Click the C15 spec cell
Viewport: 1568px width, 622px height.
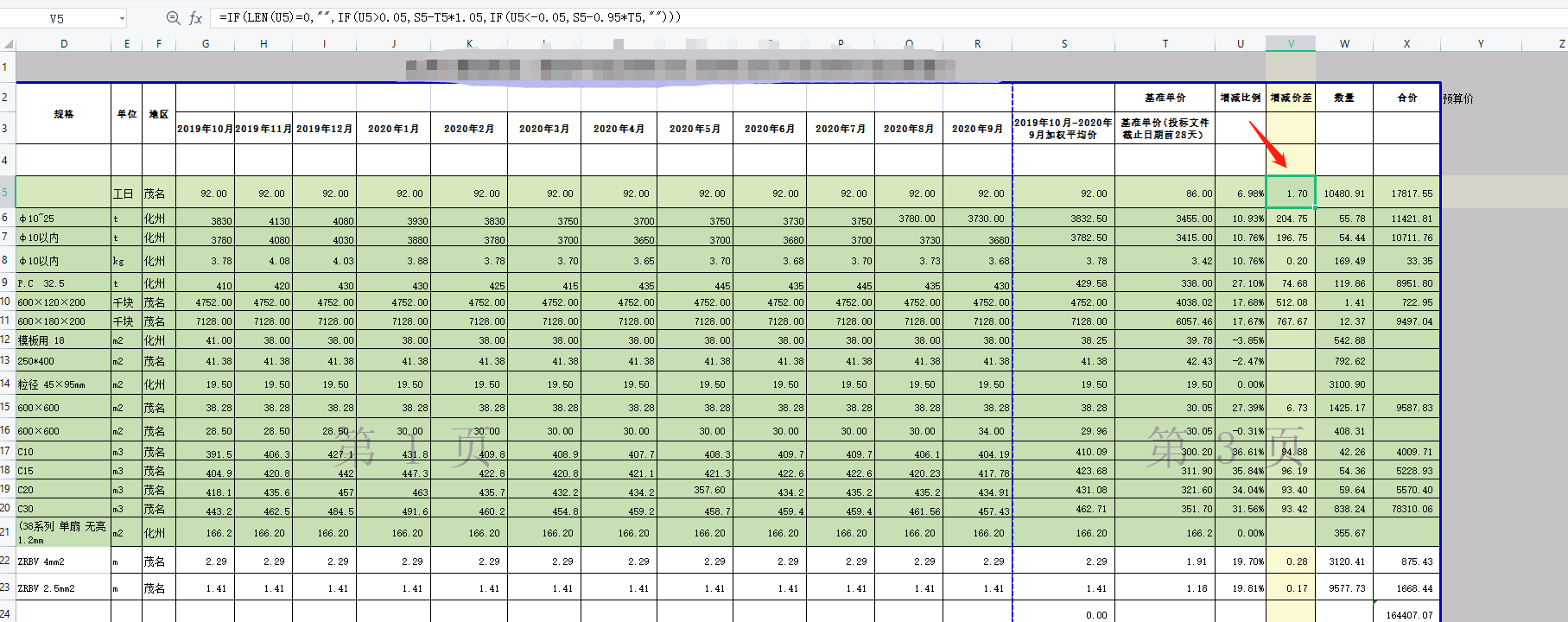click(64, 471)
